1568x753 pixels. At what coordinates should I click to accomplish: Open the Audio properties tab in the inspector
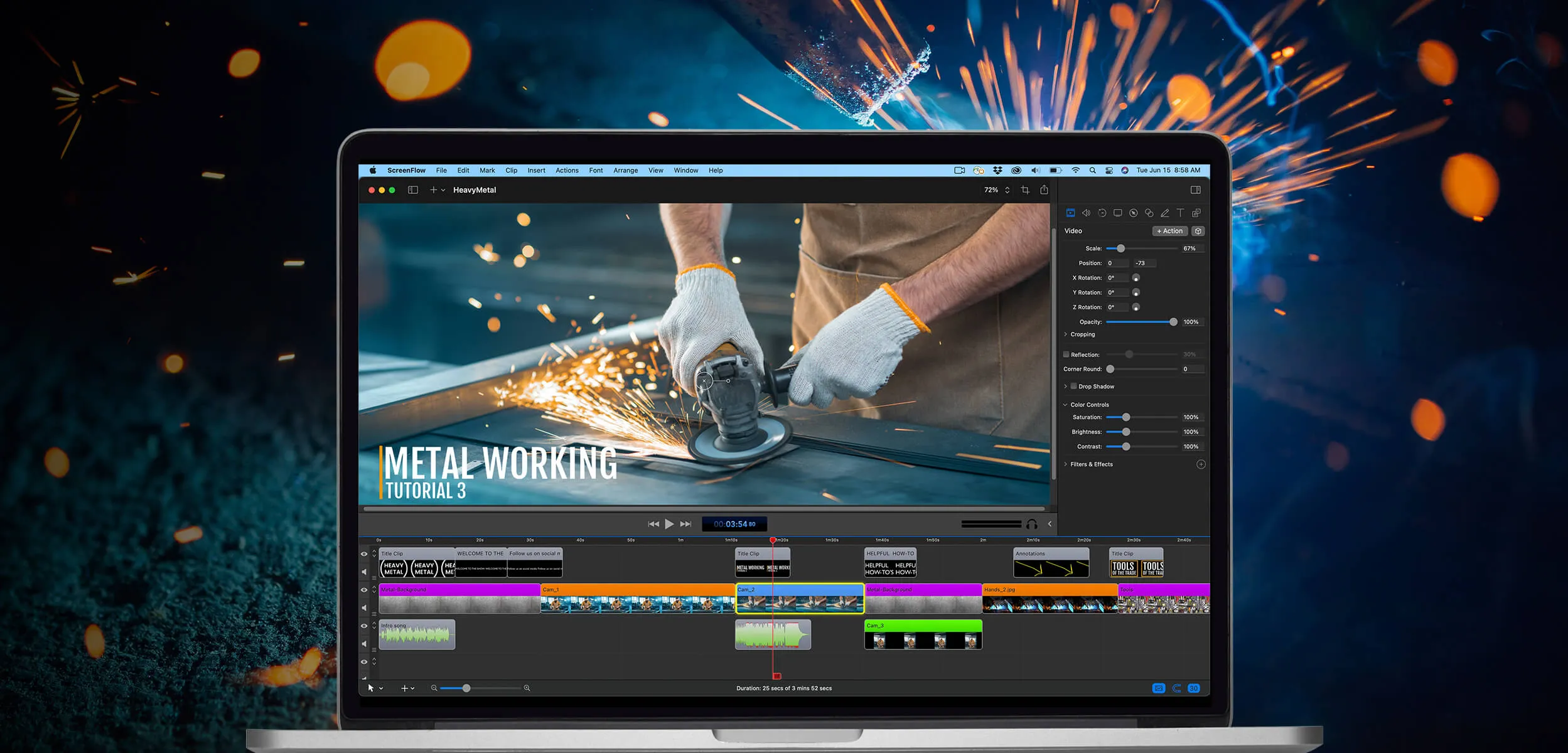pyautogui.click(x=1087, y=213)
